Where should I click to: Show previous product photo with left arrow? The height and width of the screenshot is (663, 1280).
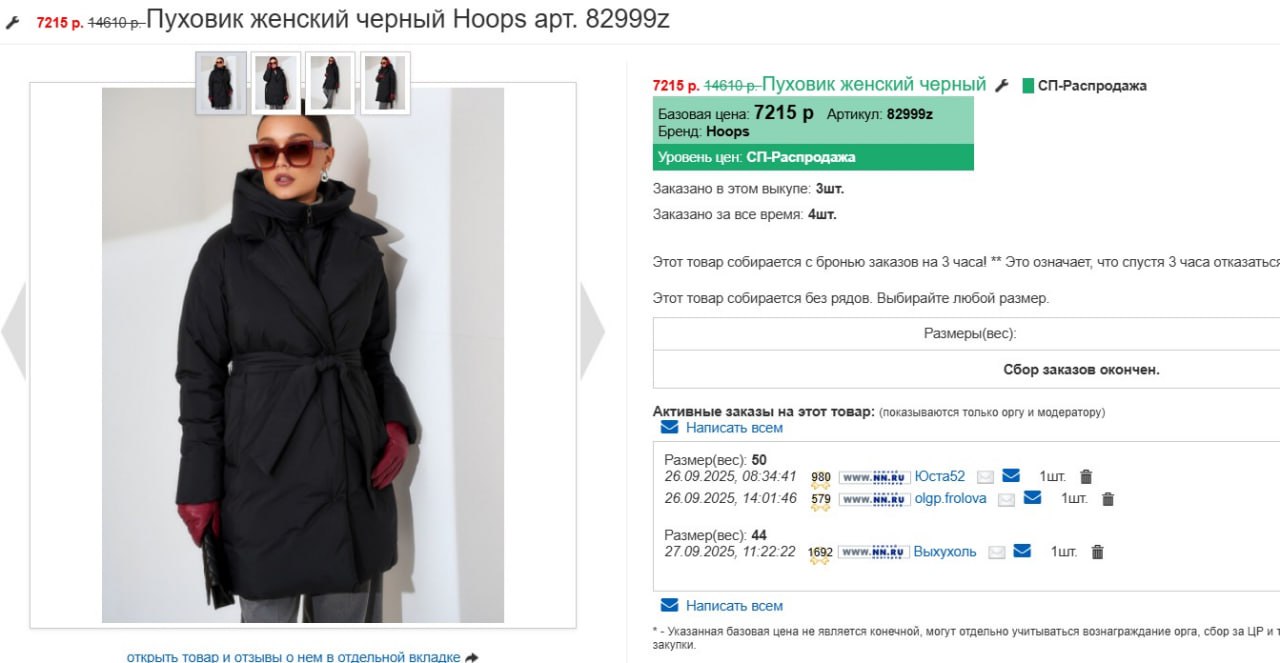[x=13, y=331]
